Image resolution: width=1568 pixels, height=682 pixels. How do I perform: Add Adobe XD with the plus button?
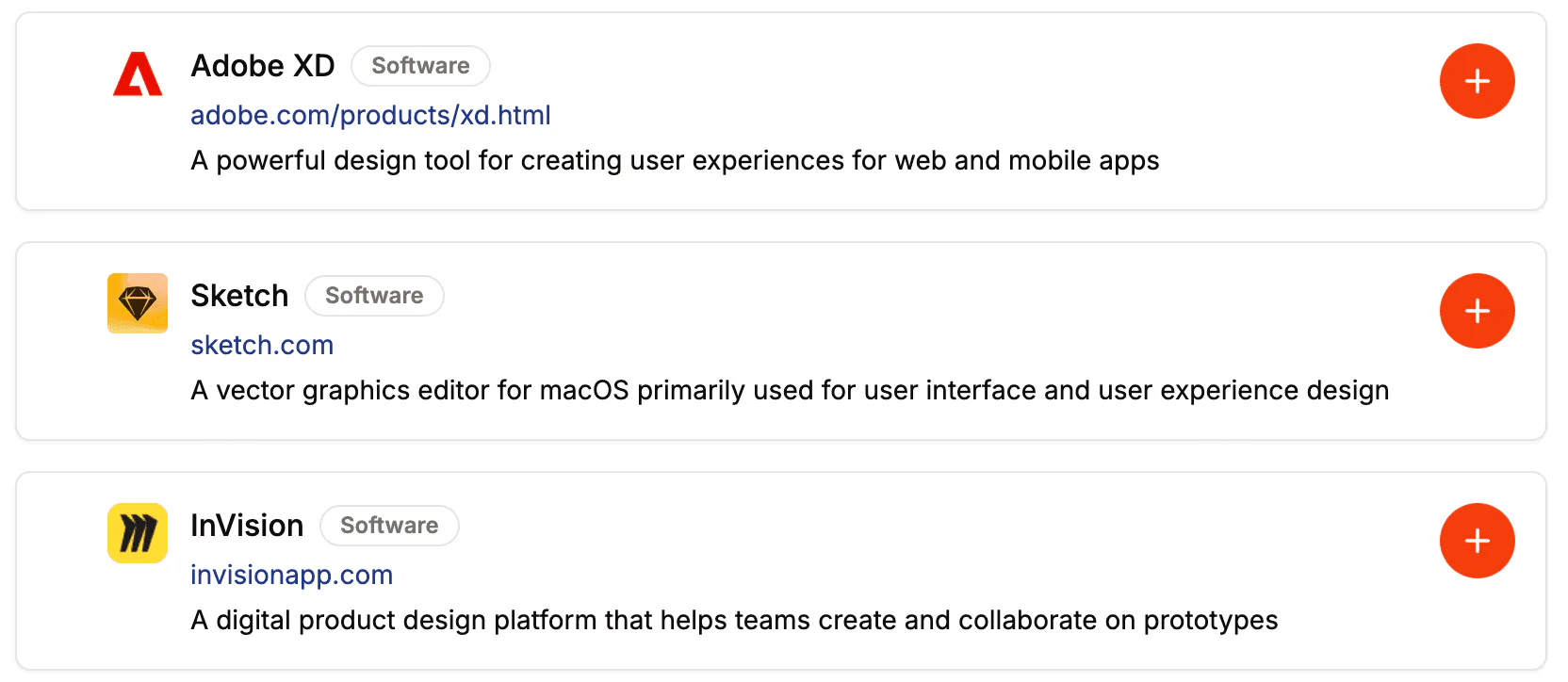coord(1477,81)
